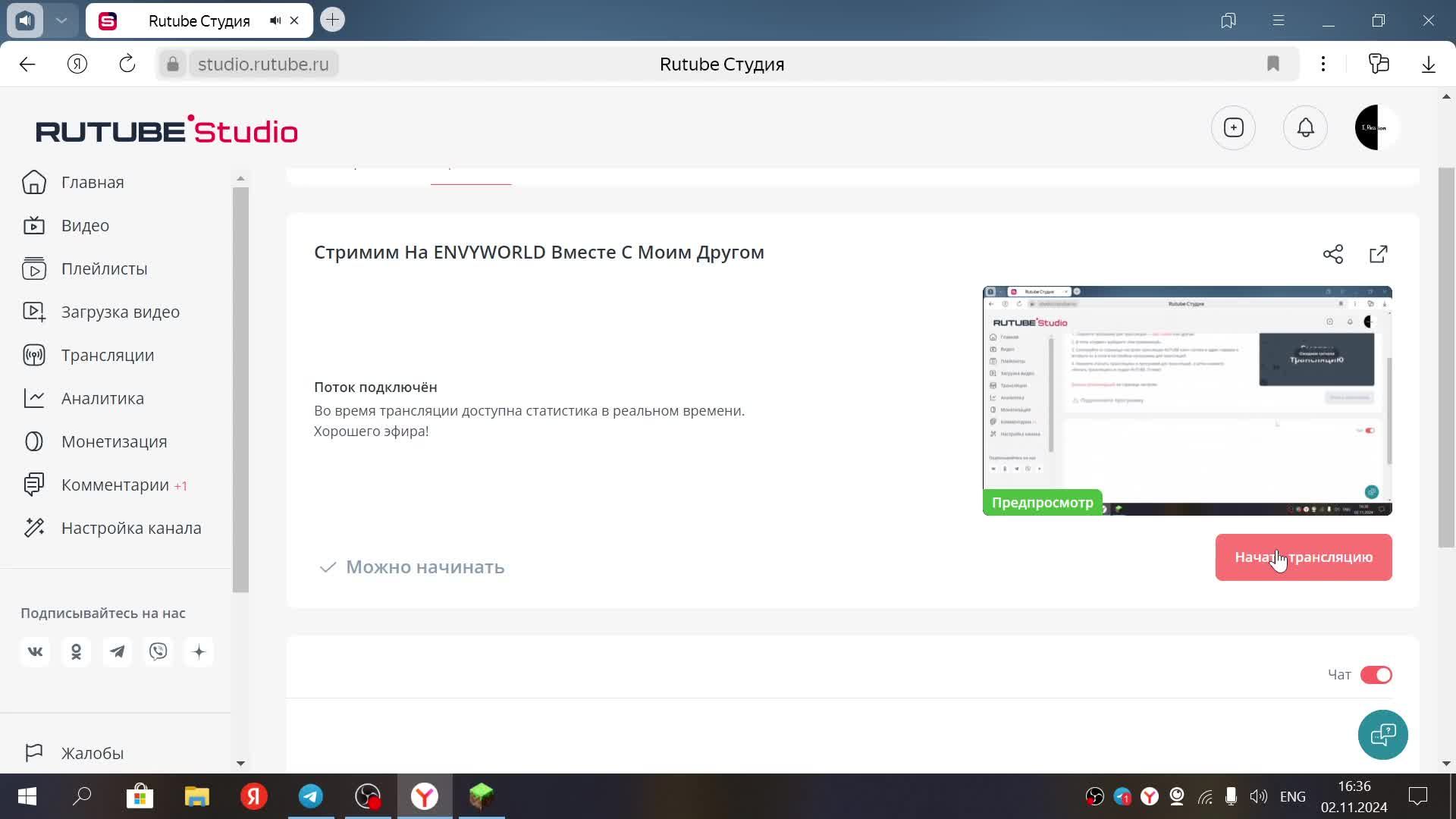Click the studio.rutube.ru address field
The height and width of the screenshot is (819, 1456).
[263, 64]
